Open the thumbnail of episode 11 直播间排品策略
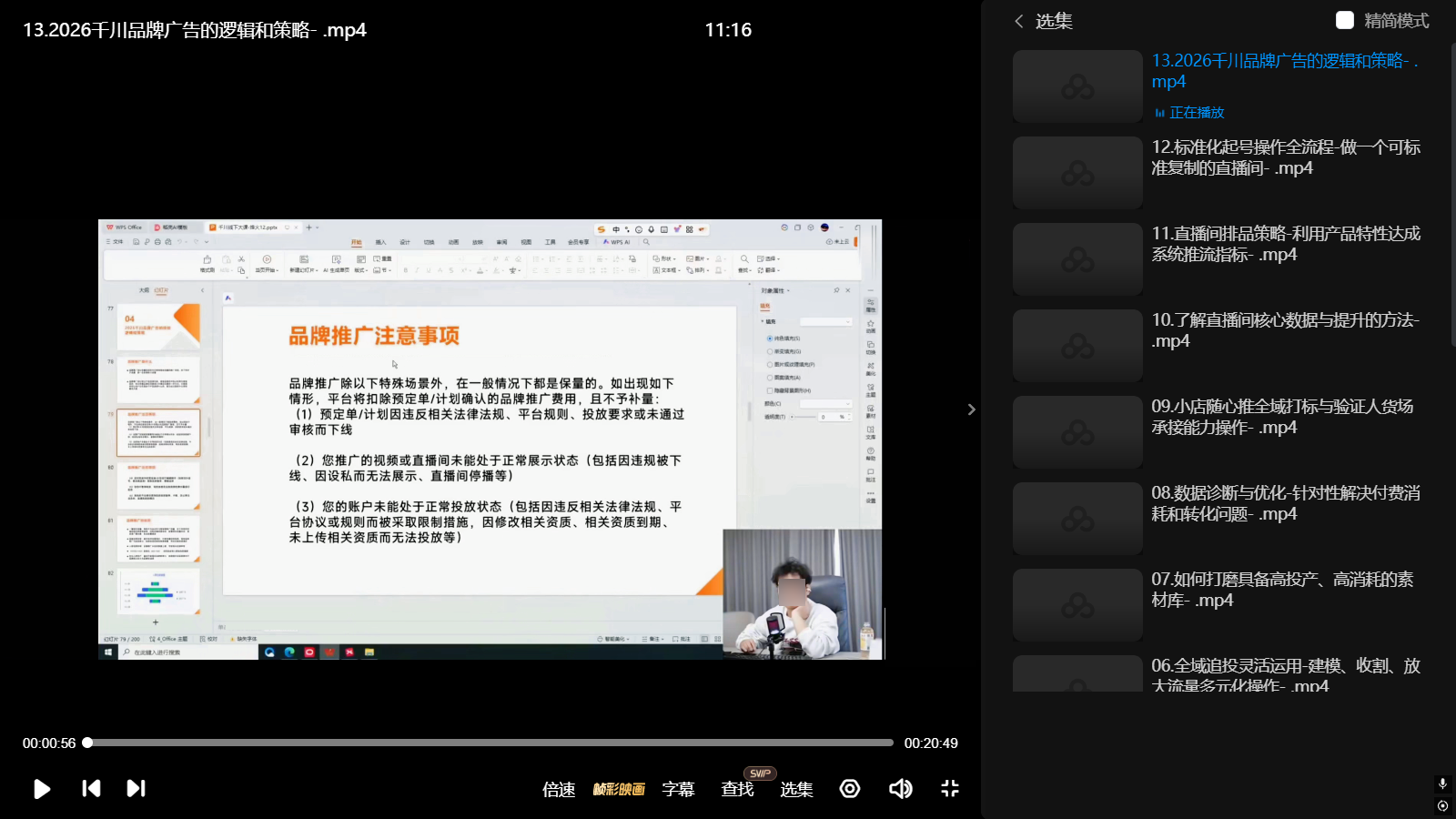 [1077, 259]
